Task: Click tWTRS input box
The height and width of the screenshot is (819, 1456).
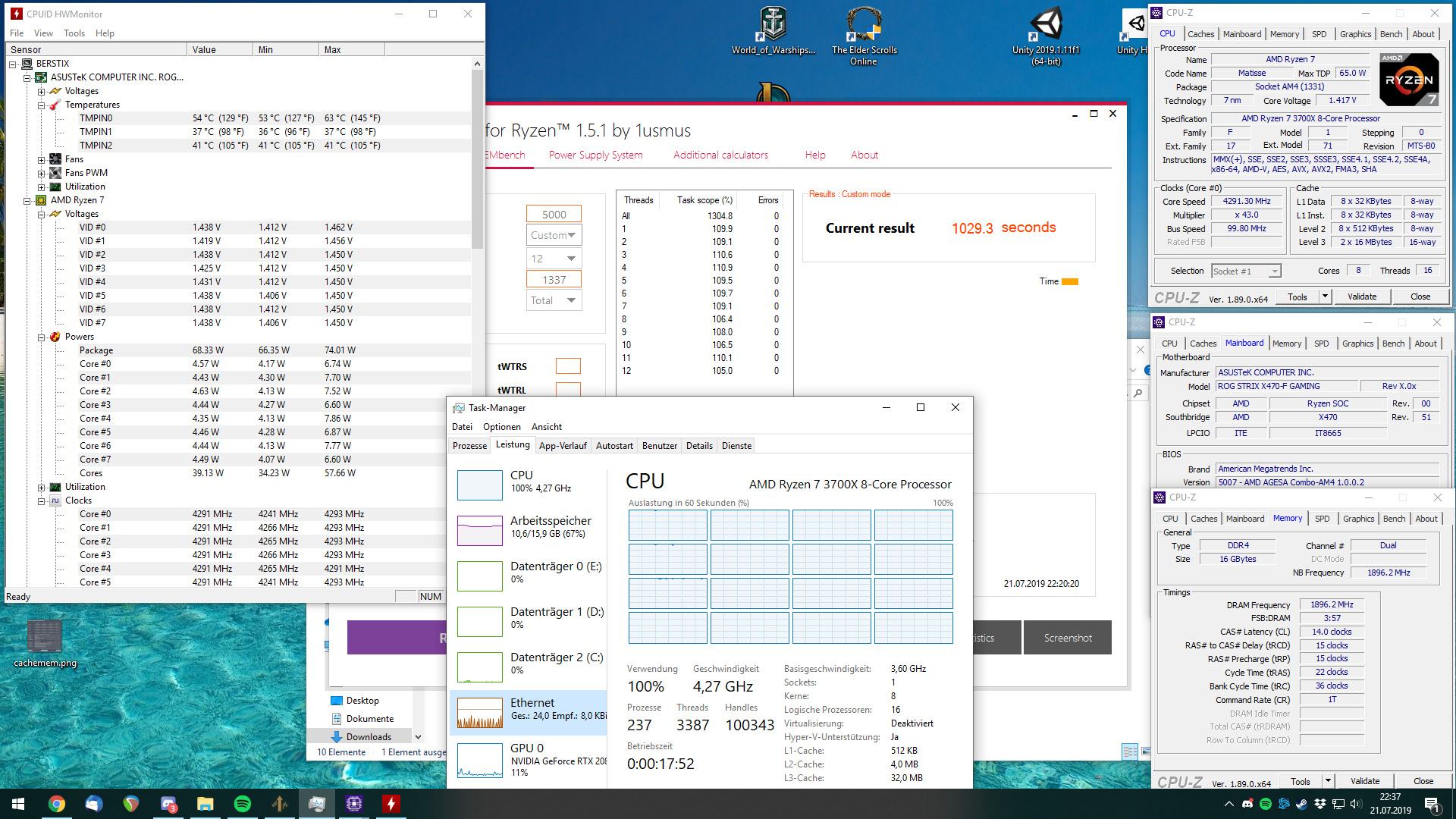Action: tap(568, 366)
